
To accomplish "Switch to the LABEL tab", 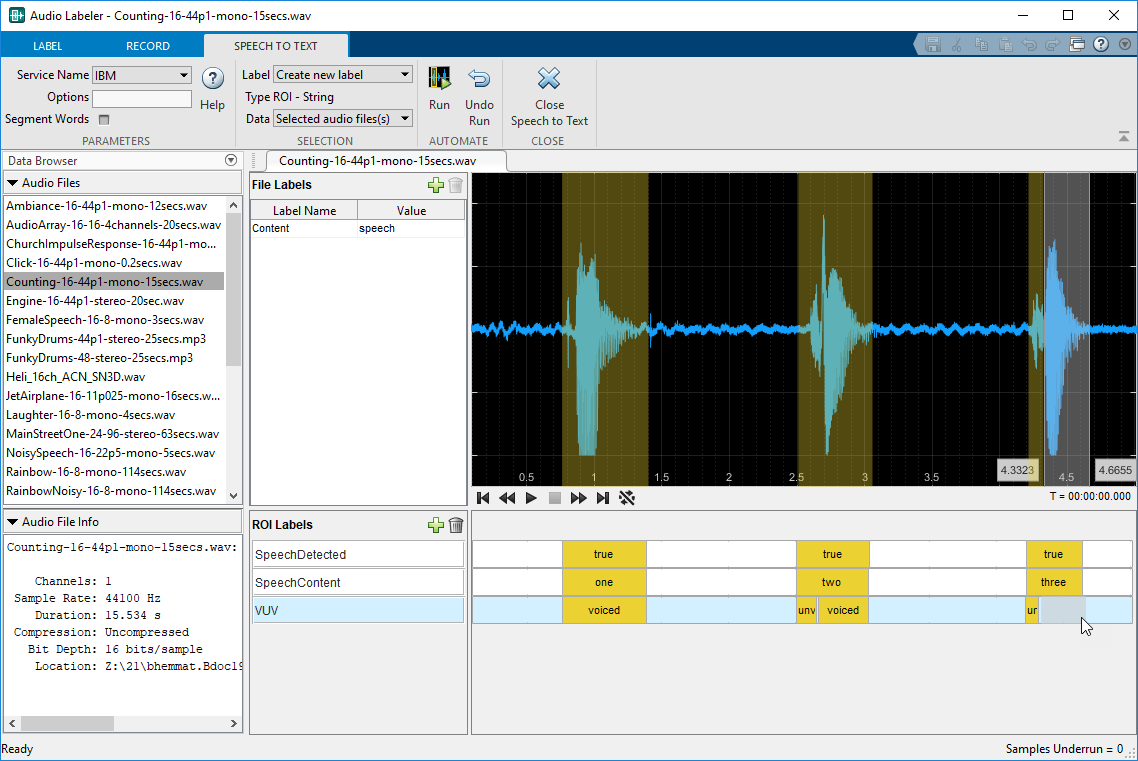I will pyautogui.click(x=47, y=46).
